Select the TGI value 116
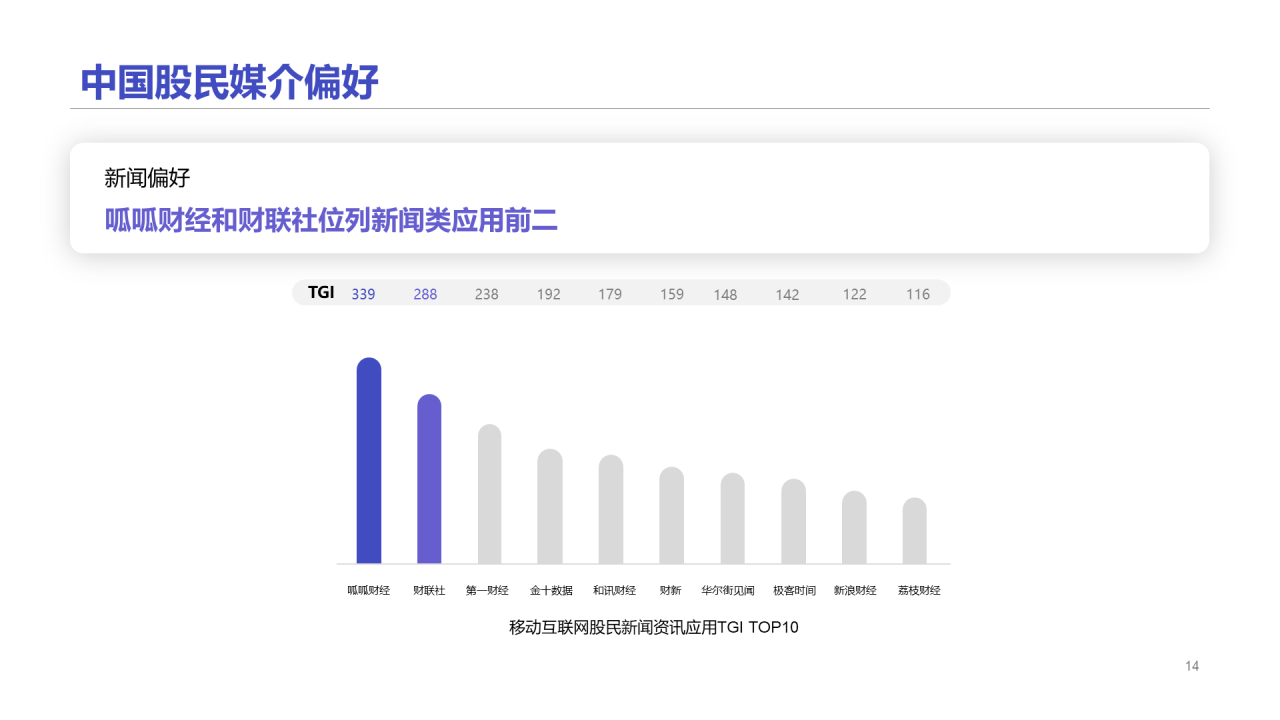 tap(918, 294)
